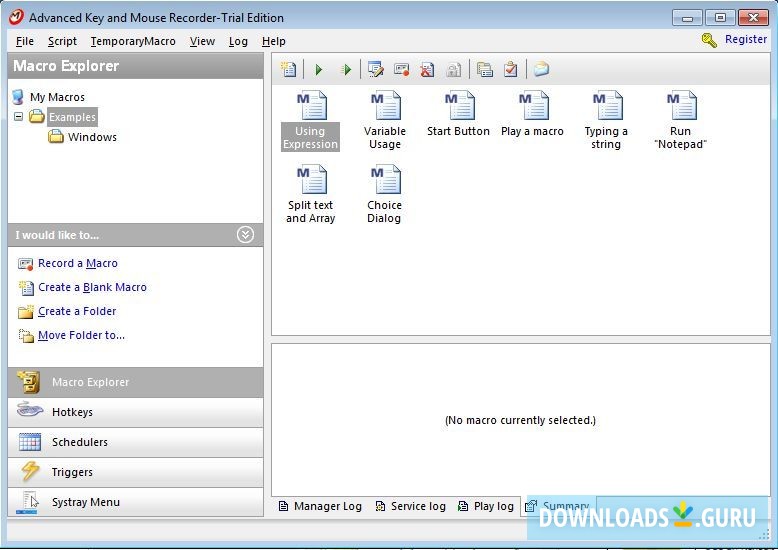Screen dimensions: 778x550
Task: Collapse the I would like to panel
Action: [245, 234]
